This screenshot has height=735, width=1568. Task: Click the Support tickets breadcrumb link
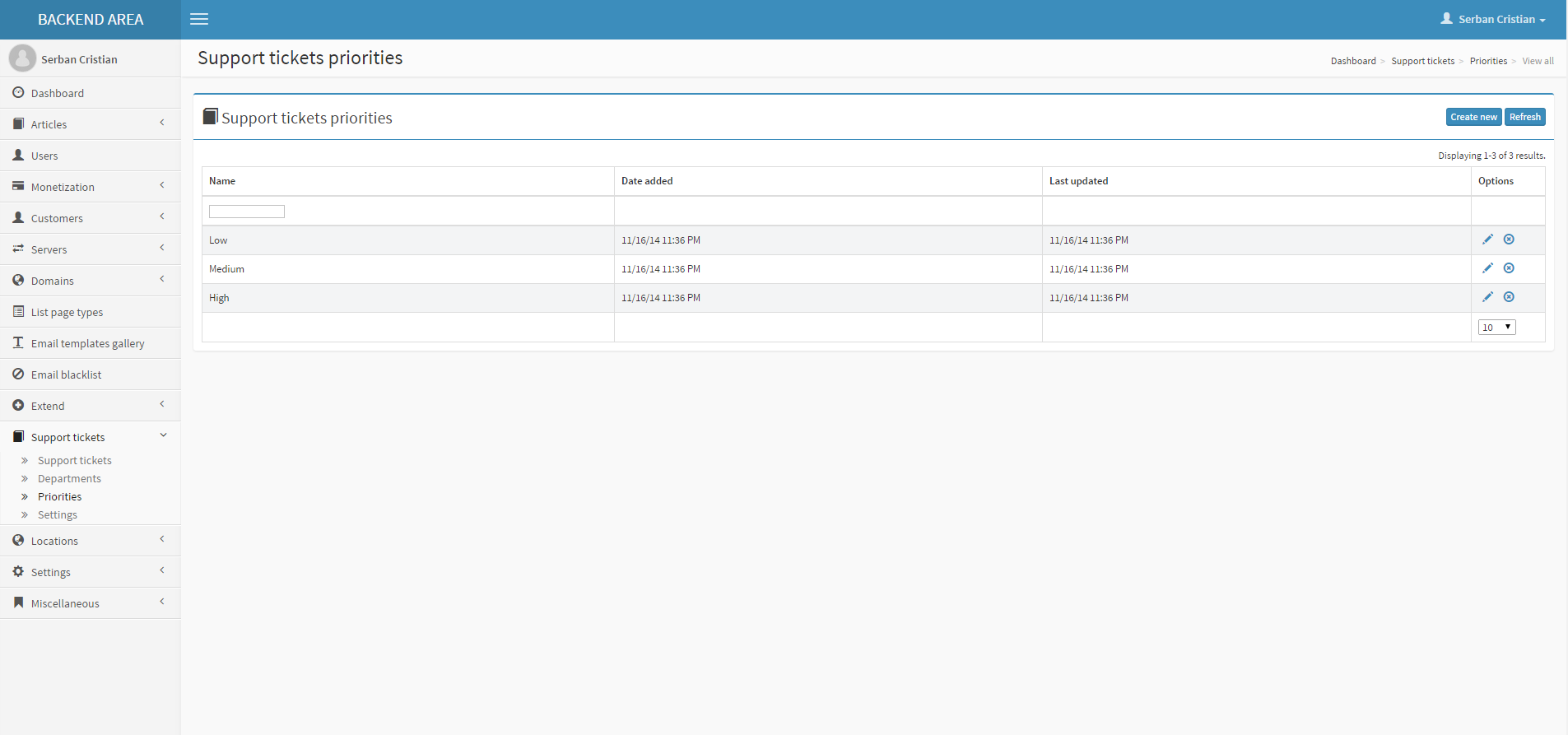1422,61
